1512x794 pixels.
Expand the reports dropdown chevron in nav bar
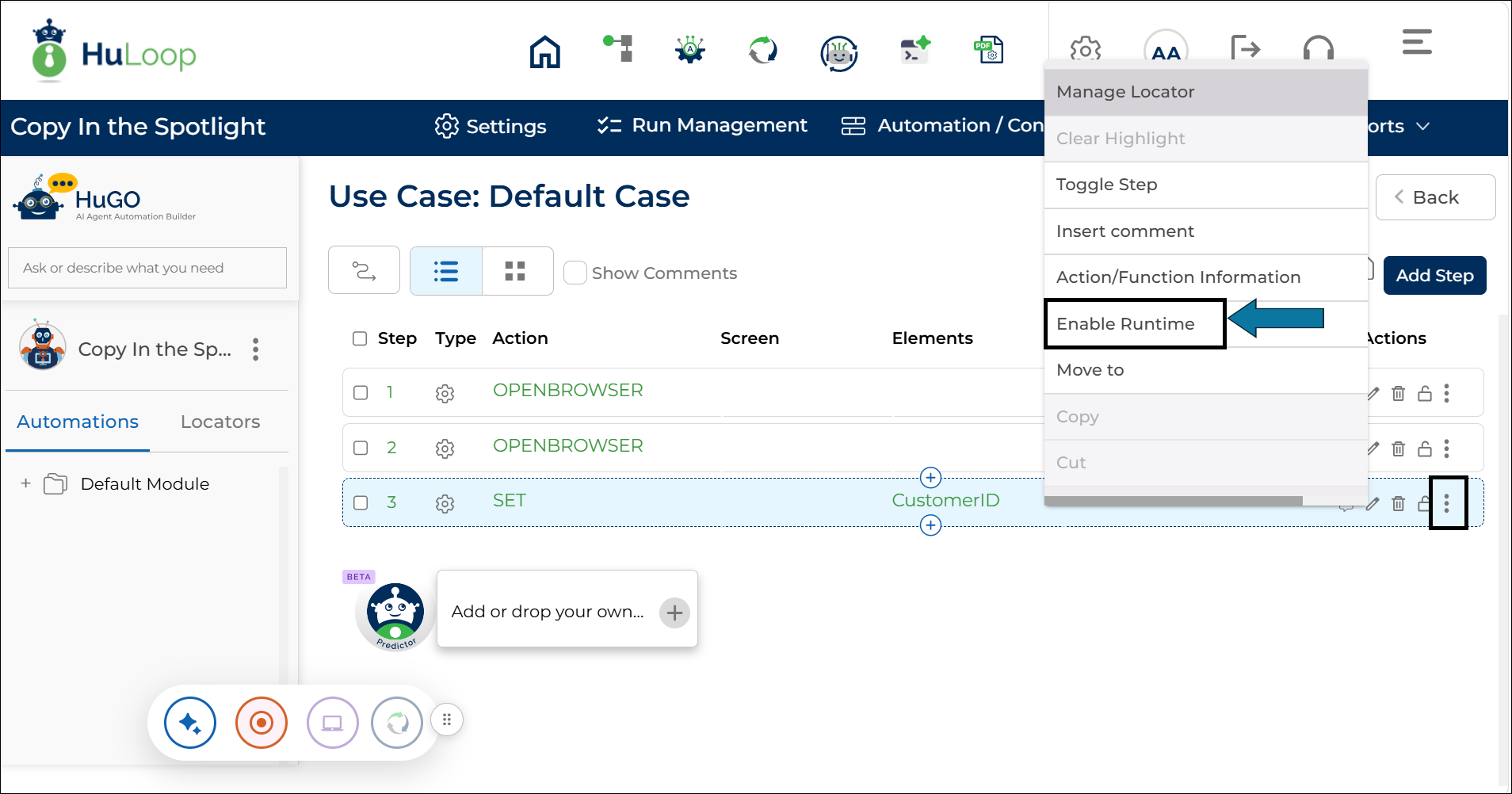[x=1423, y=126]
